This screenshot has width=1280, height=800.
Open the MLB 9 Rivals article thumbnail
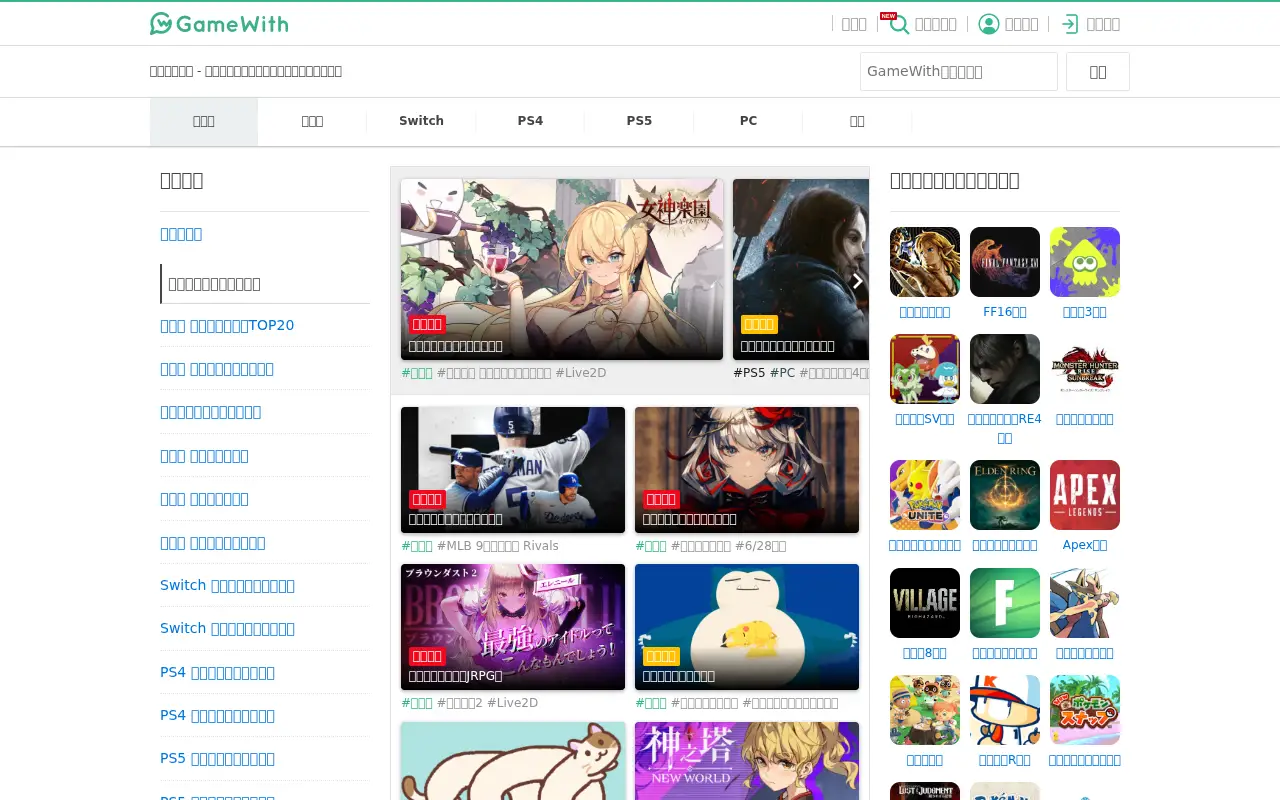513,470
